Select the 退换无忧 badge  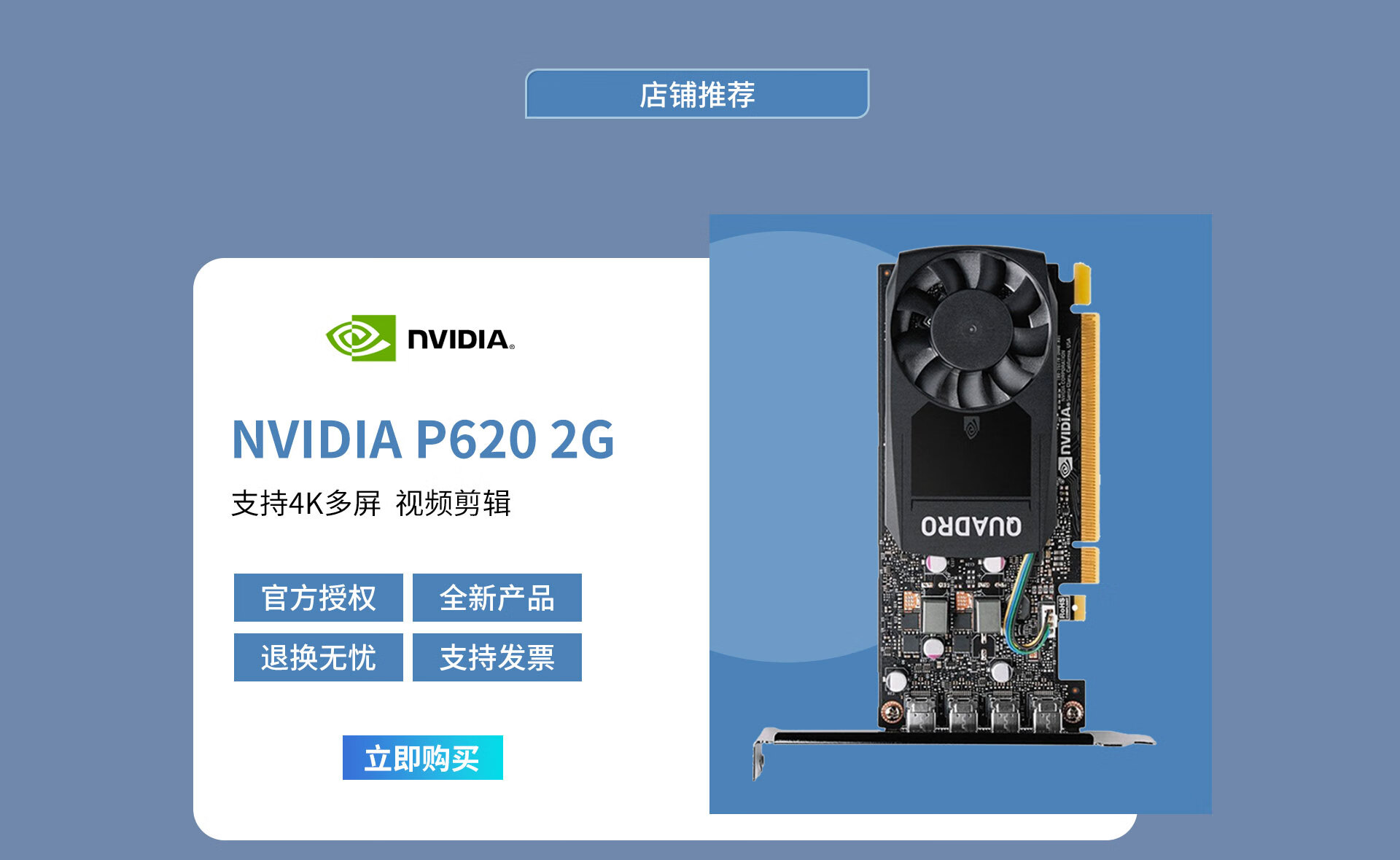tap(319, 657)
